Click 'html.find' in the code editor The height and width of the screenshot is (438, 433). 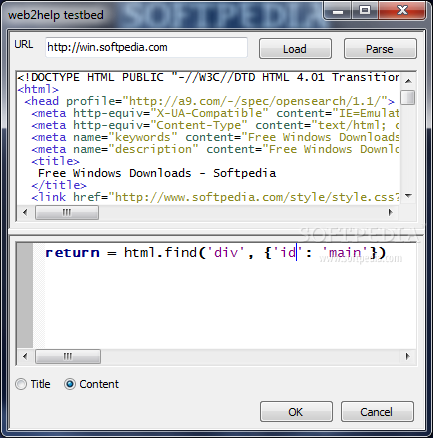(160, 252)
